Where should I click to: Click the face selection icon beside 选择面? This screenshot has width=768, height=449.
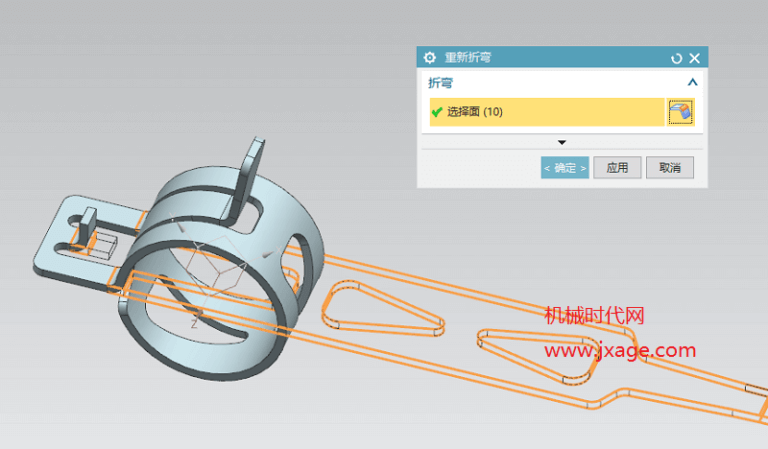[x=680, y=112]
